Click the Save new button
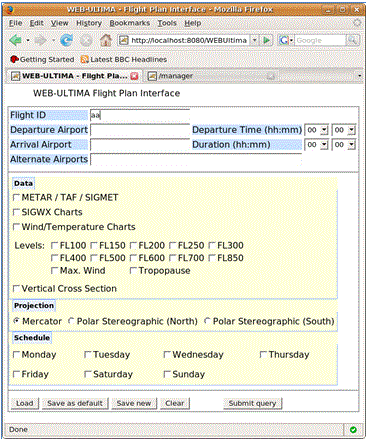This screenshot has width=366, height=439. (x=134, y=403)
